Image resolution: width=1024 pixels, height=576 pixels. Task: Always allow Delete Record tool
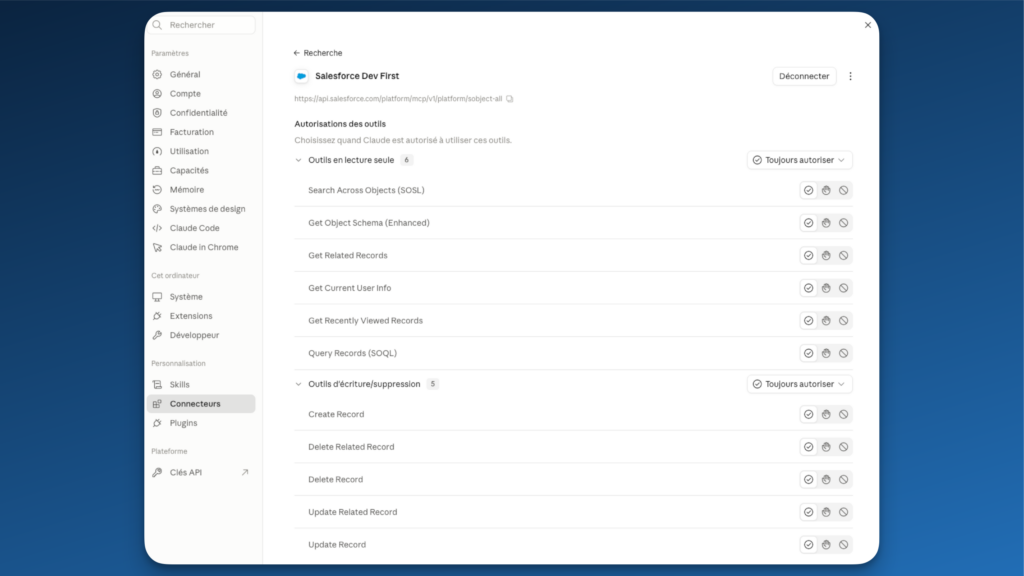[x=808, y=479]
